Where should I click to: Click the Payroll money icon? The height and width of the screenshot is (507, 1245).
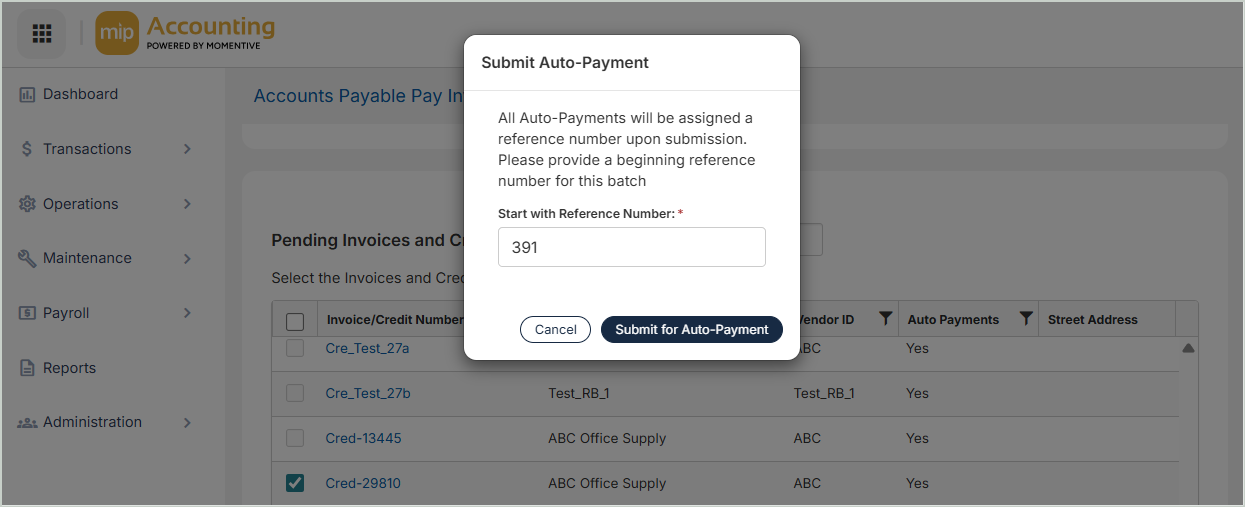[x=27, y=313]
